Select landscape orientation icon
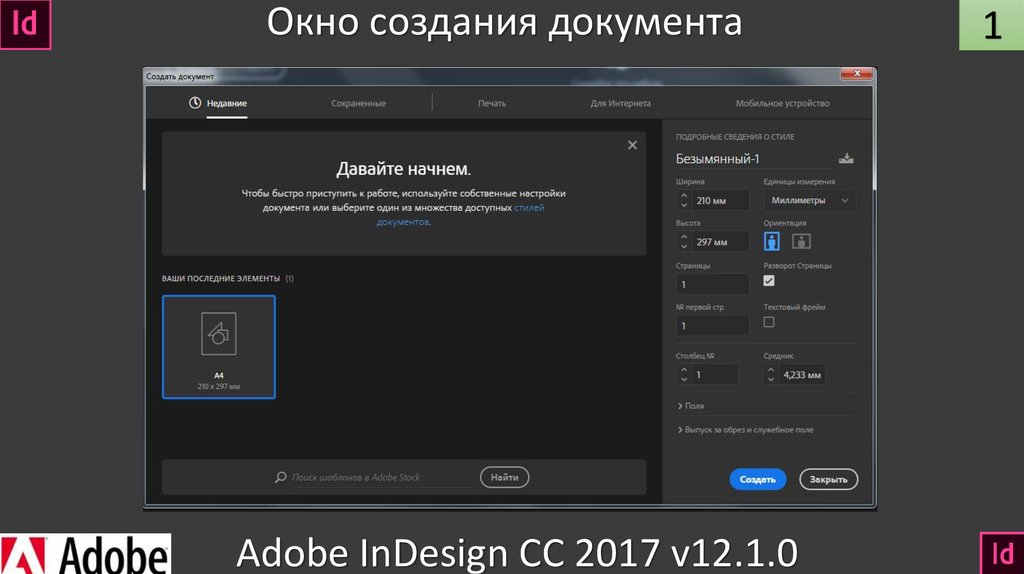Image resolution: width=1024 pixels, height=574 pixels. [x=801, y=241]
